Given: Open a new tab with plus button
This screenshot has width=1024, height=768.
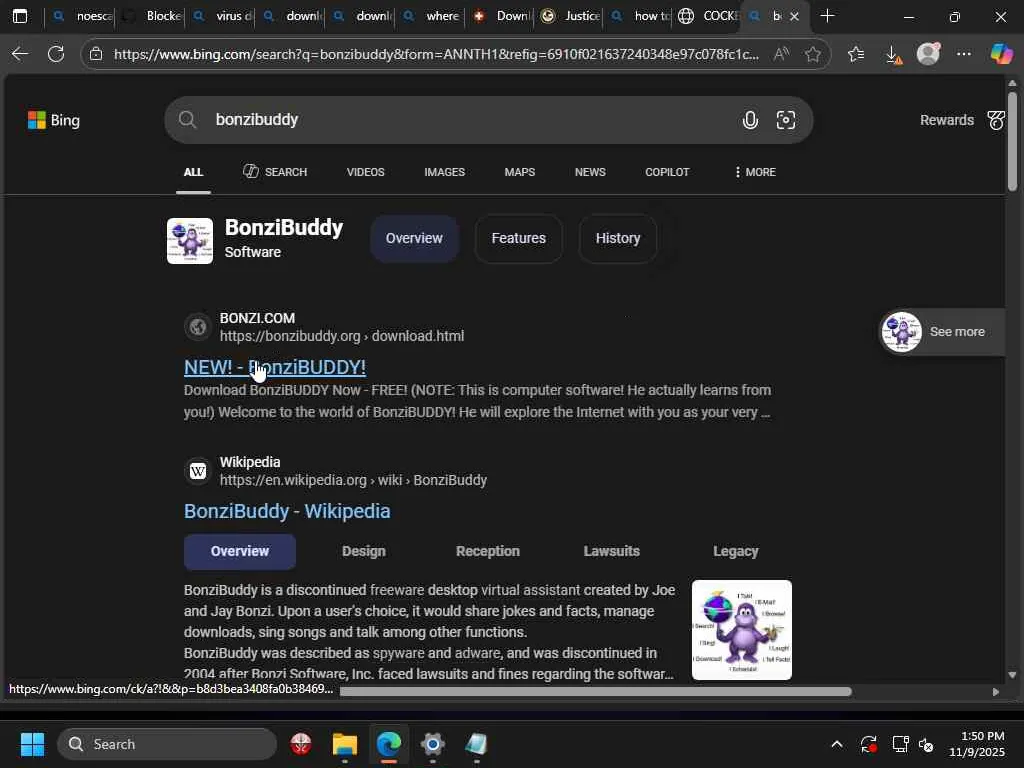Looking at the screenshot, I should click(827, 16).
